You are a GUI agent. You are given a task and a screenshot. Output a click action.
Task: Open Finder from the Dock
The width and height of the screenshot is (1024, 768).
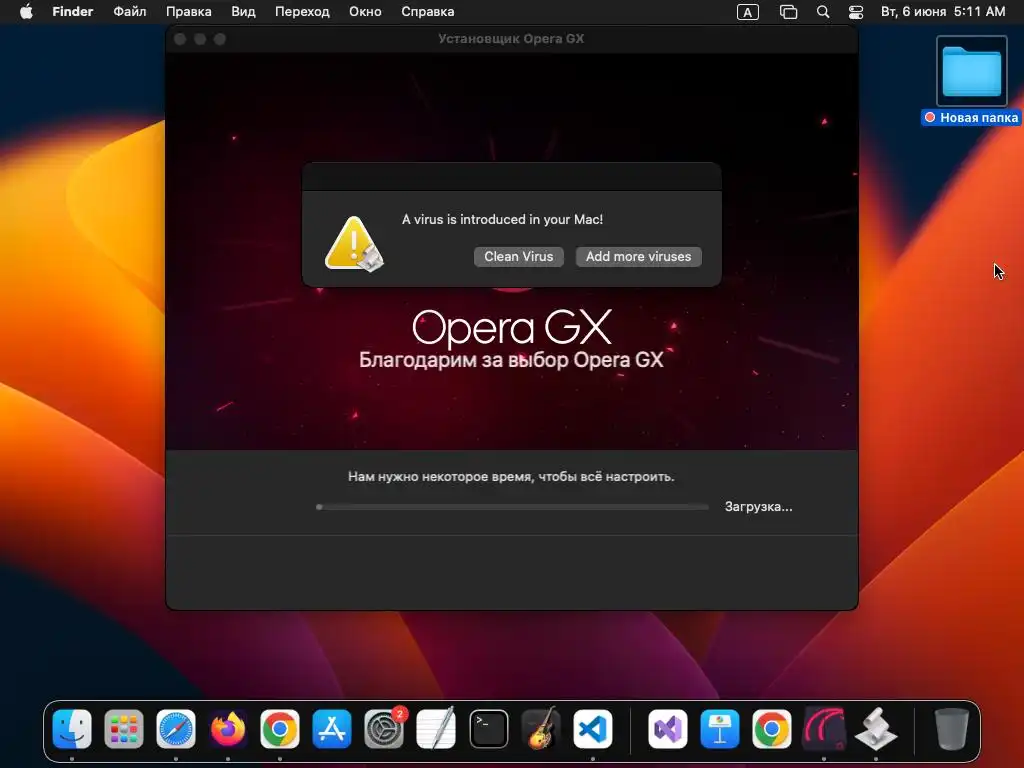(x=72, y=729)
